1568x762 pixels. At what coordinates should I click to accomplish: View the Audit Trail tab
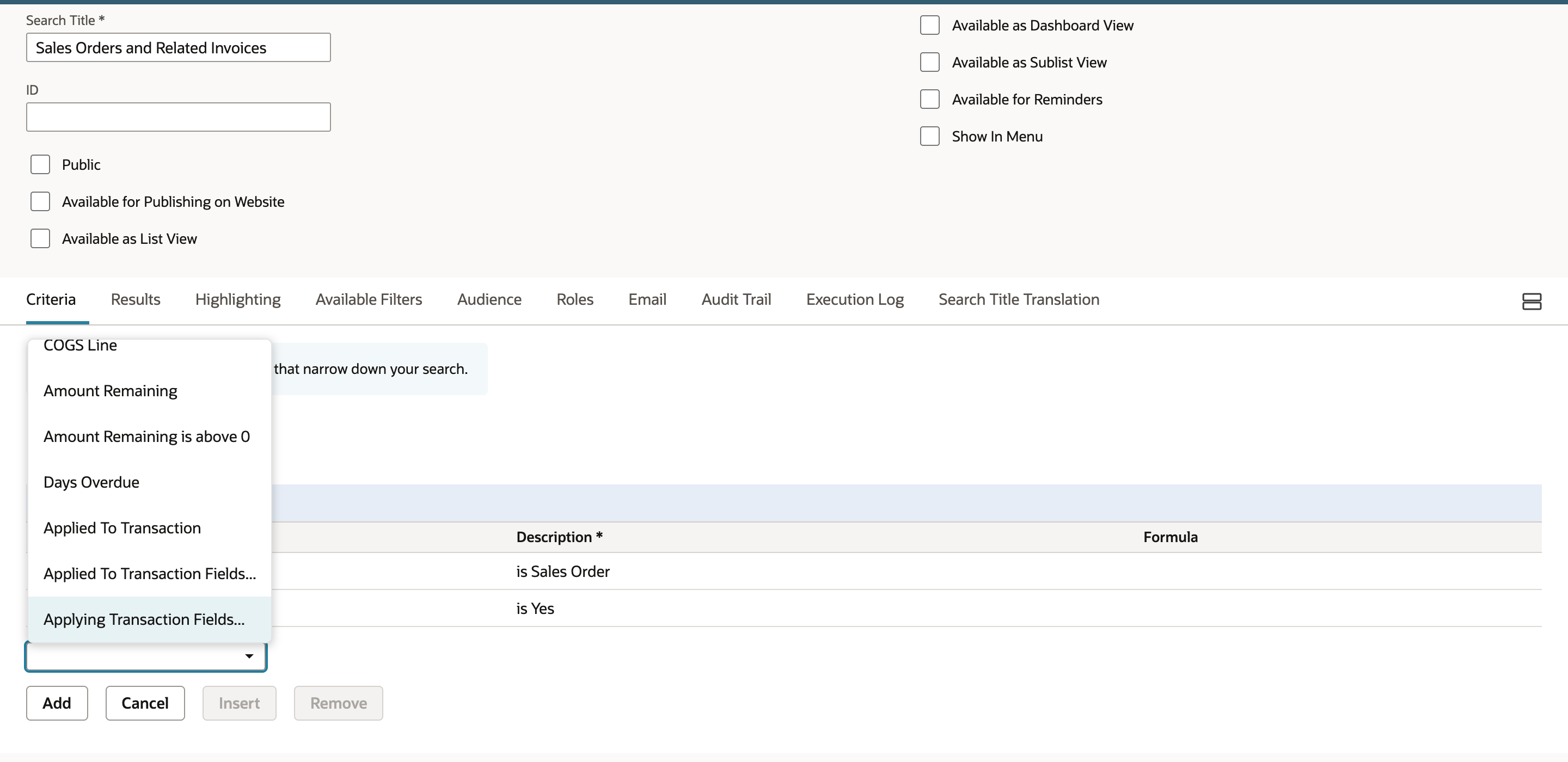[736, 299]
